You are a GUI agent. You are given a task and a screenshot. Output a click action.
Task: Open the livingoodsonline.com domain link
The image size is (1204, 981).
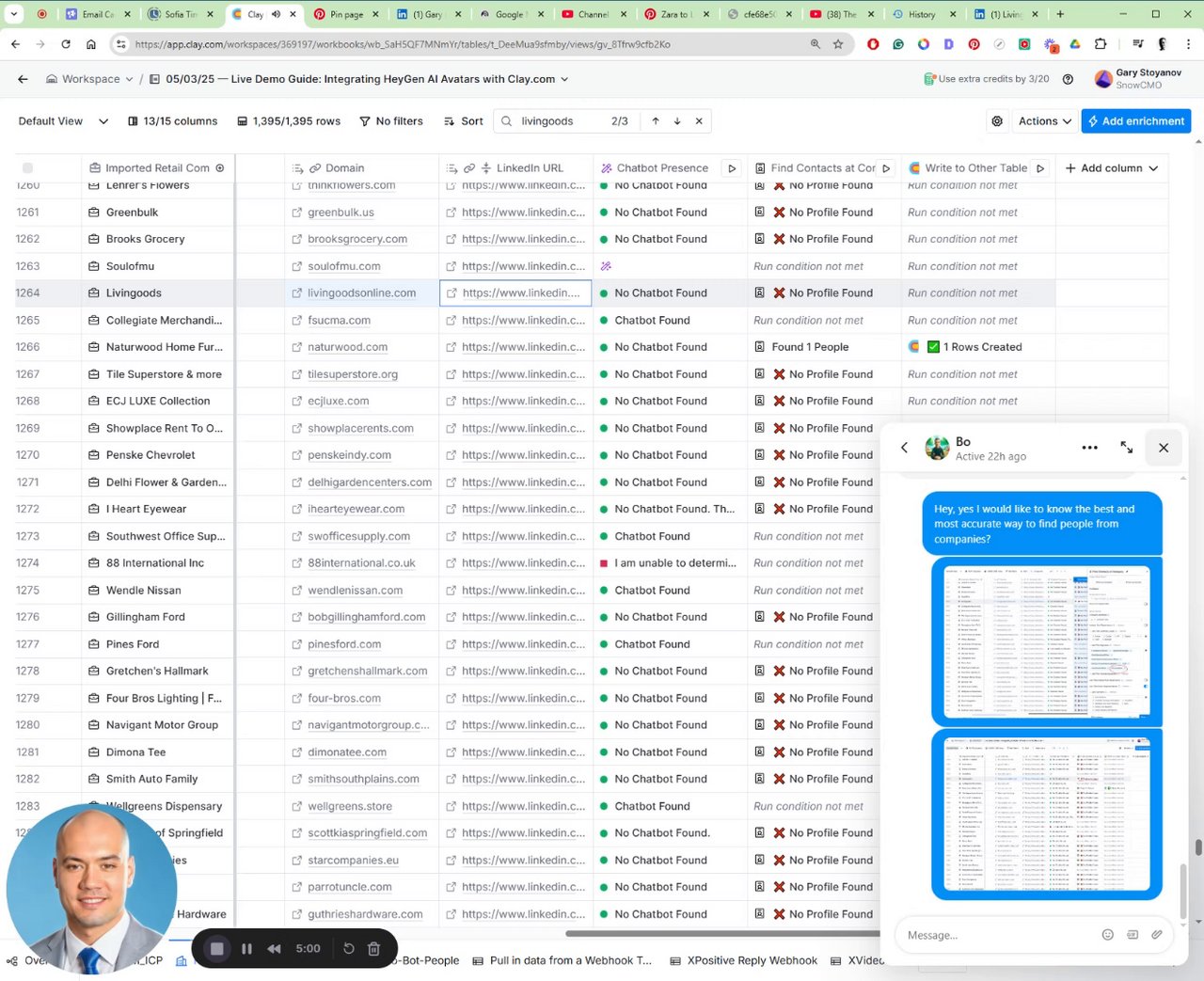pyautogui.click(x=361, y=293)
